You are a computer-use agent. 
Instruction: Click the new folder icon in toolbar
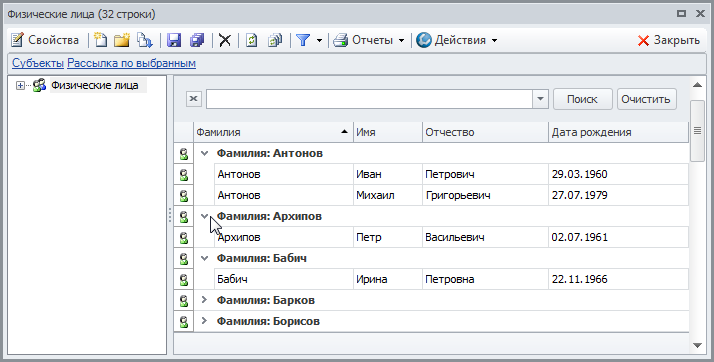122,40
